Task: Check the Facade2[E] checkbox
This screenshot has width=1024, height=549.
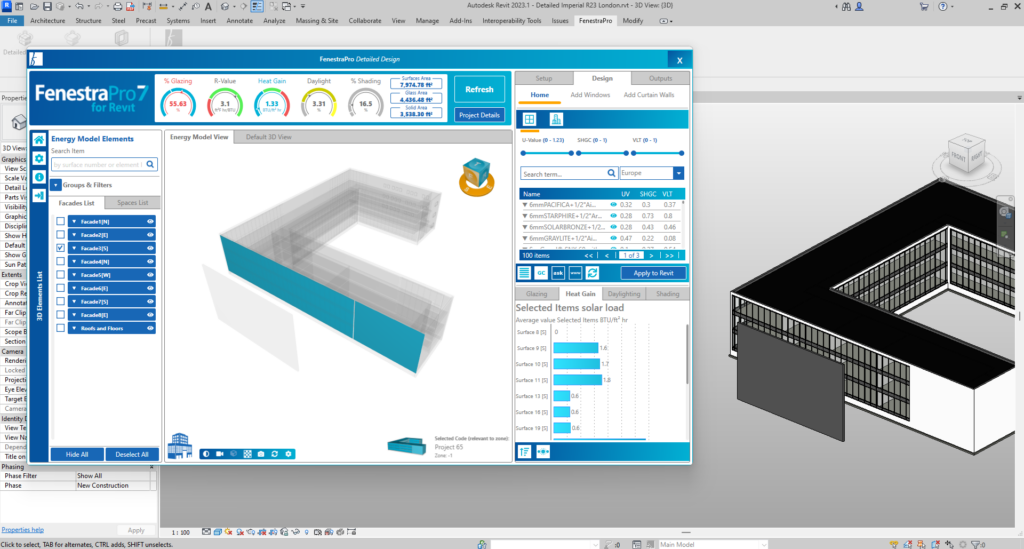Action: [61, 234]
